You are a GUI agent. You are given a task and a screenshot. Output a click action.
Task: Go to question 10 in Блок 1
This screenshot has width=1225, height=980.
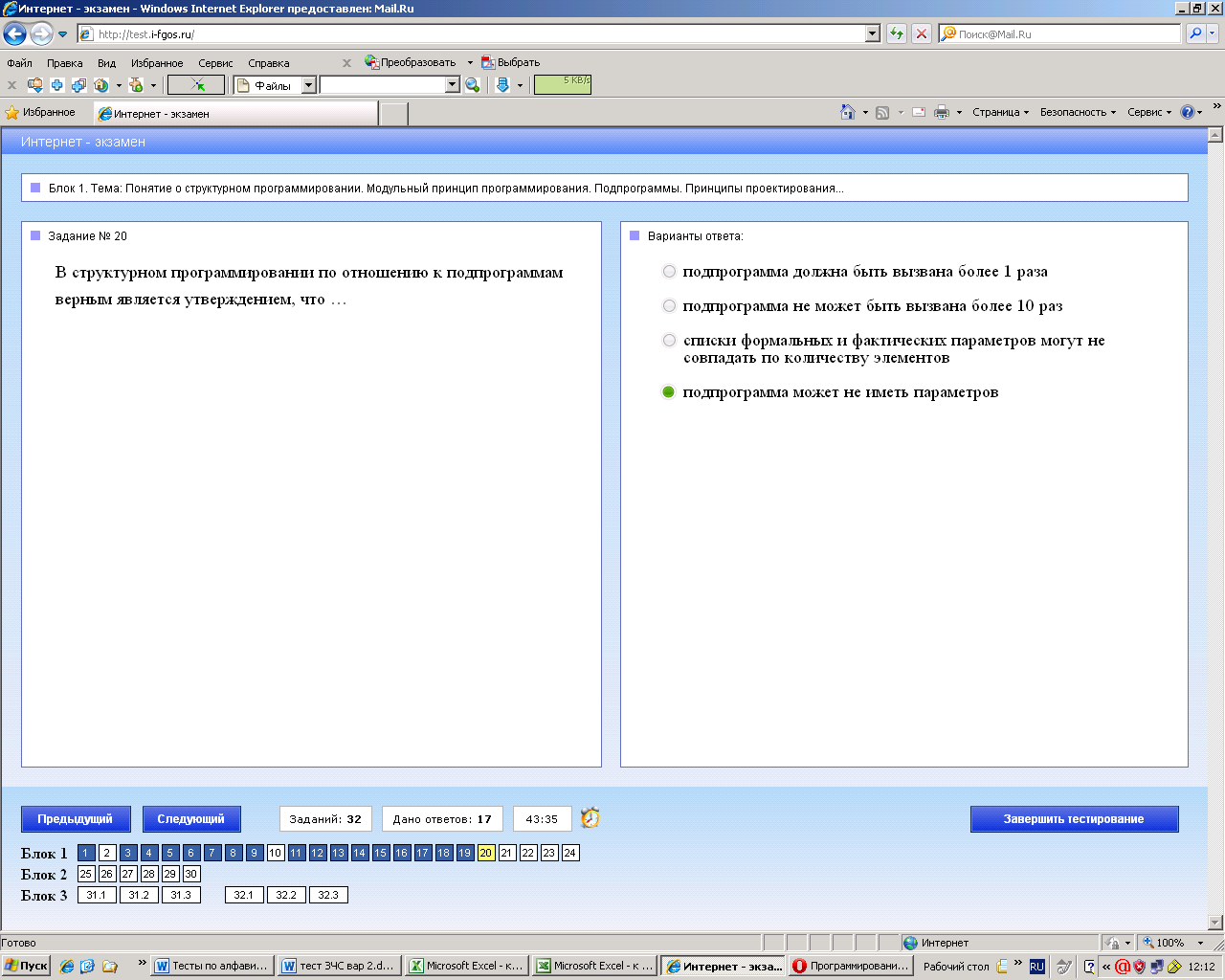pos(276,853)
